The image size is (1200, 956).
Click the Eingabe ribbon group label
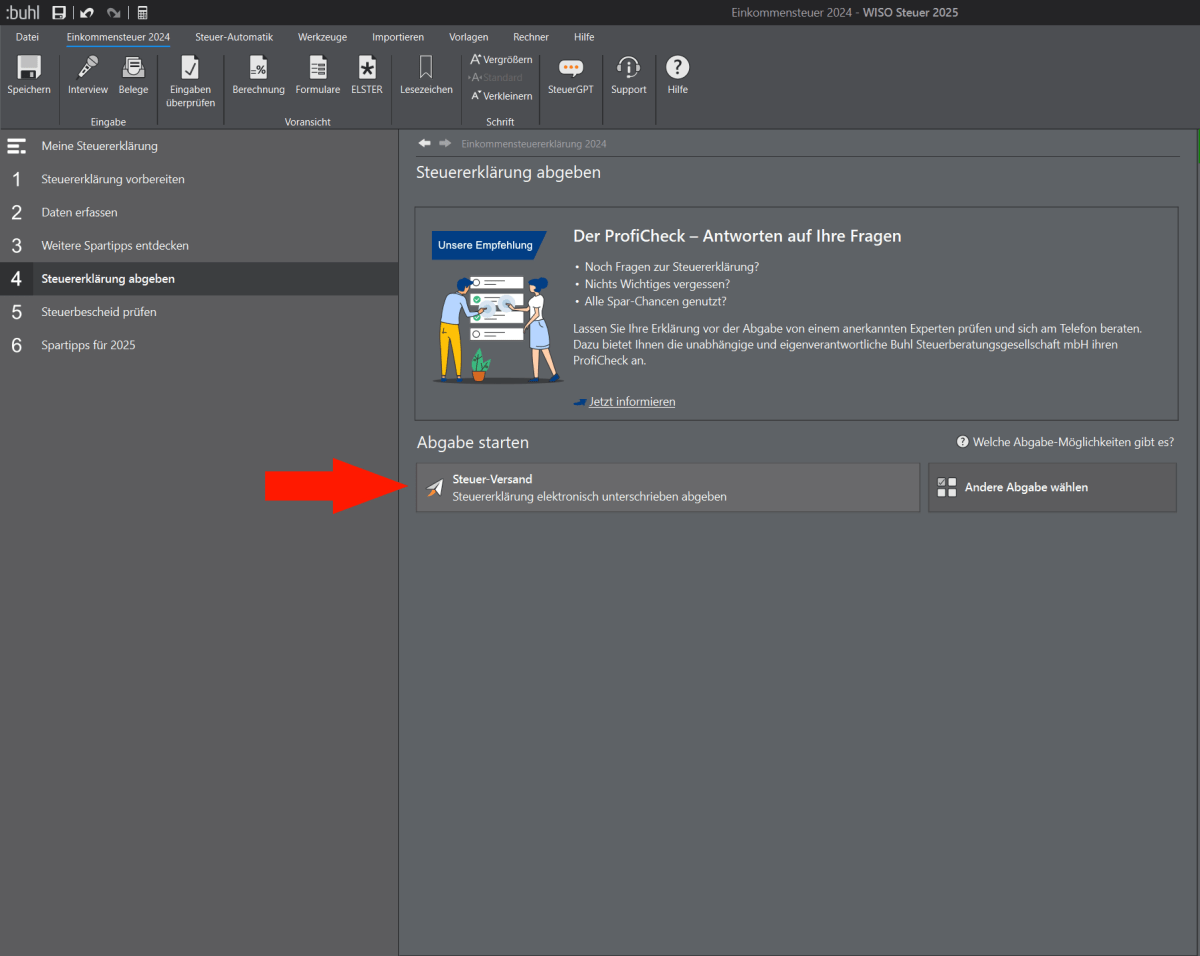pyautogui.click(x=108, y=122)
